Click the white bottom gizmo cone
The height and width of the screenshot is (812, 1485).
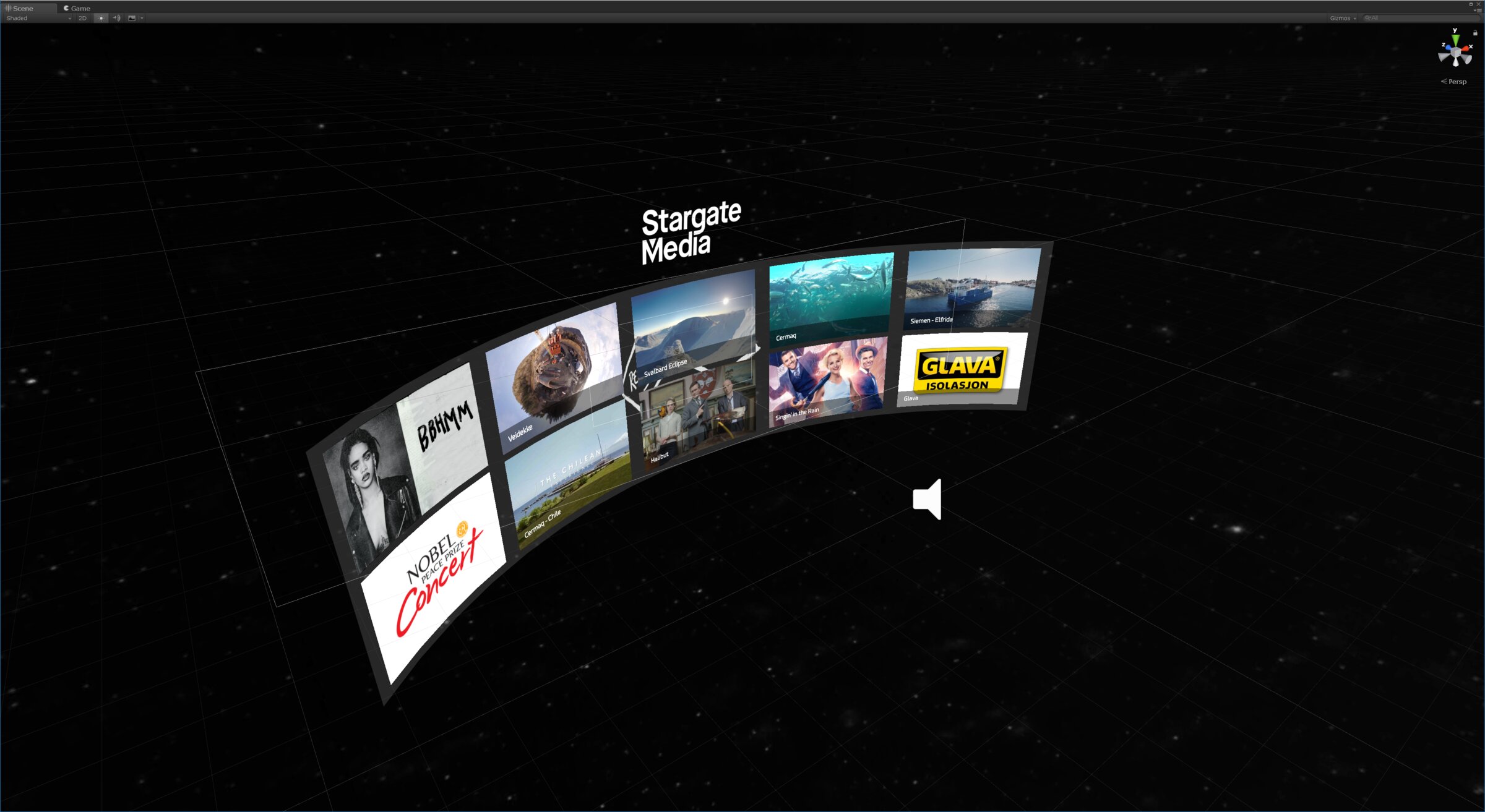(x=1455, y=62)
